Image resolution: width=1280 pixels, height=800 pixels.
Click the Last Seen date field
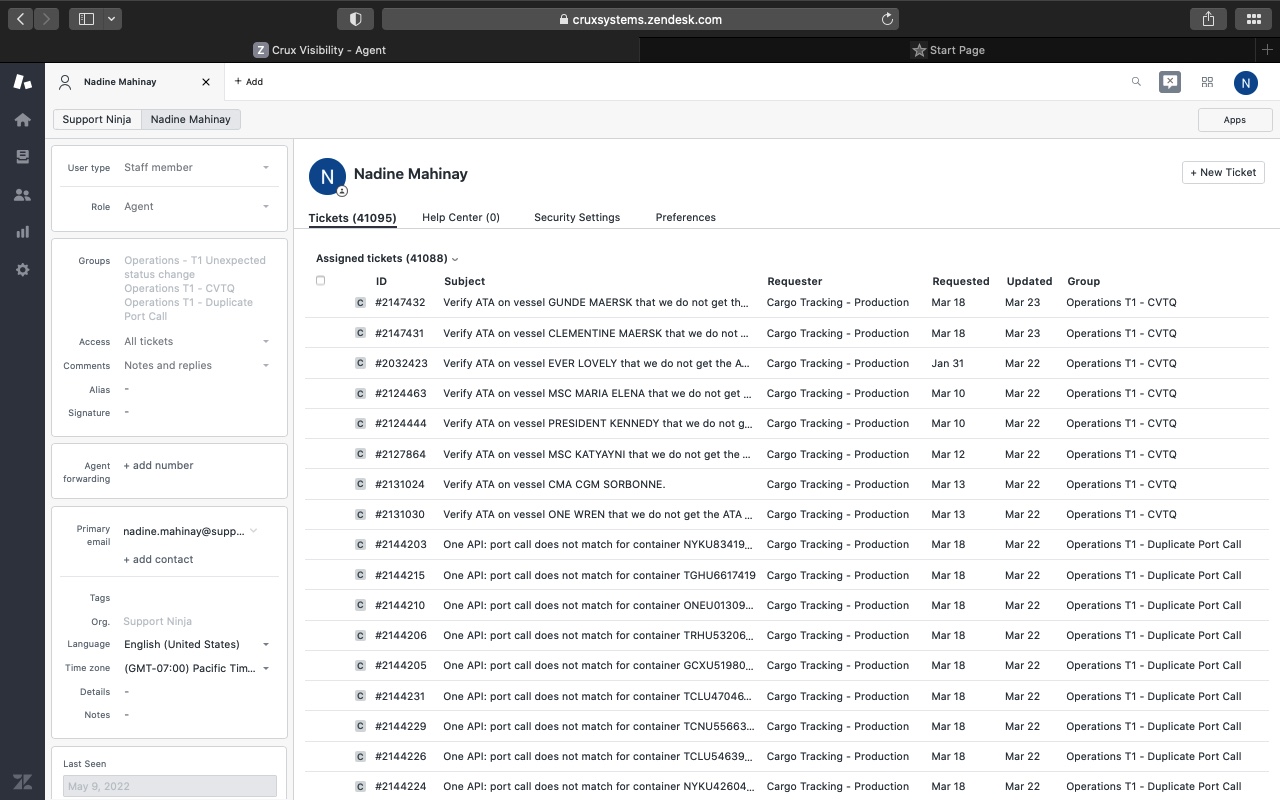[170, 787]
